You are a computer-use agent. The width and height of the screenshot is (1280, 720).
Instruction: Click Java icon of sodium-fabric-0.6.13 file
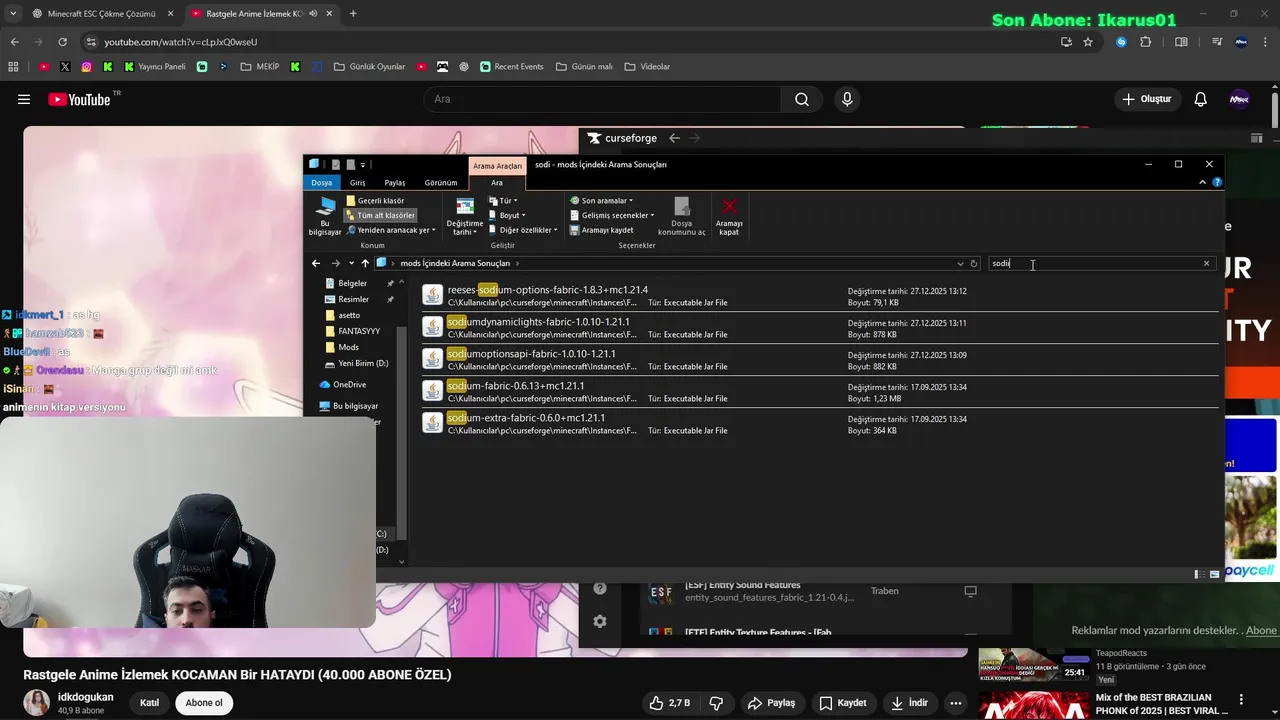(x=432, y=391)
